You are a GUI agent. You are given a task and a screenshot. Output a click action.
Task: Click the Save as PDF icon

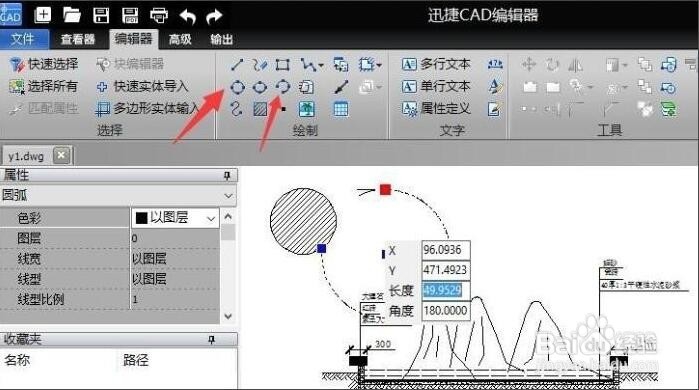click(130, 15)
